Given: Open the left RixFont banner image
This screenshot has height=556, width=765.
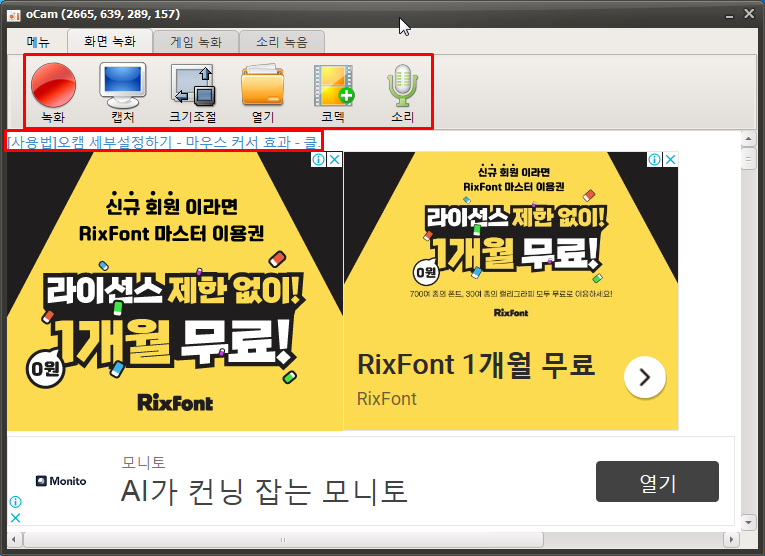Looking at the screenshot, I should click(x=175, y=291).
